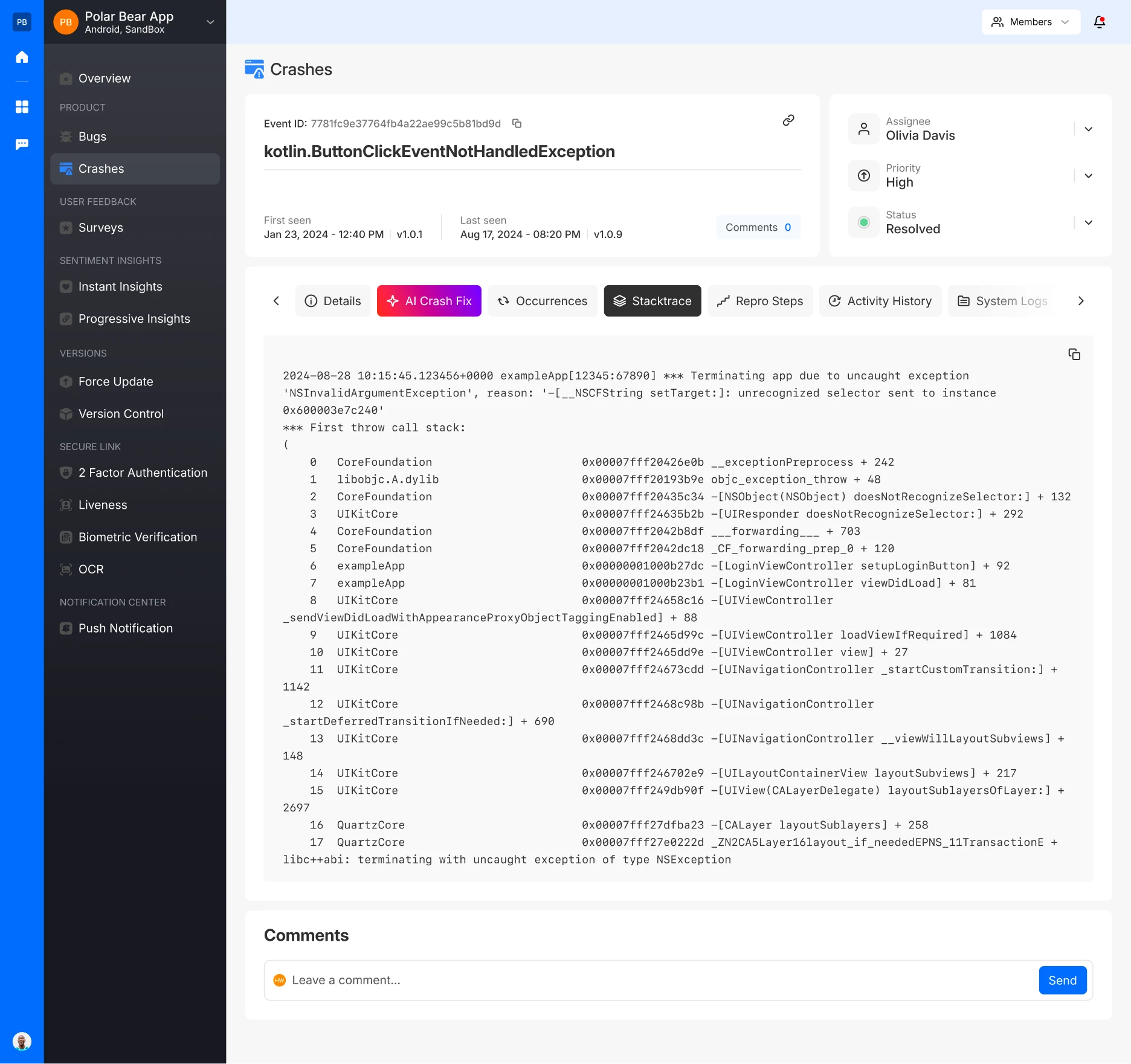The width and height of the screenshot is (1131, 1064).
Task: Switch to the Occurrences tab
Action: [x=542, y=301]
